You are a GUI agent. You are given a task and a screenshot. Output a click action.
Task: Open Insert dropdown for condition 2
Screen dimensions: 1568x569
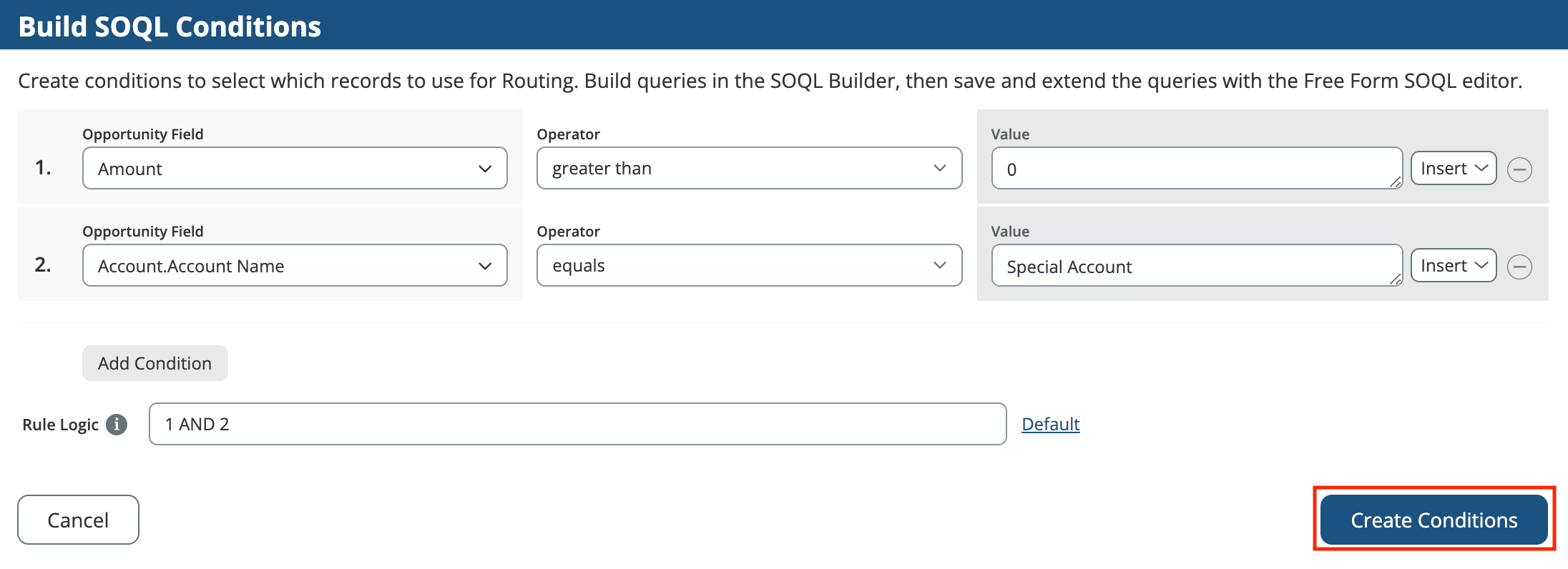point(1453,266)
